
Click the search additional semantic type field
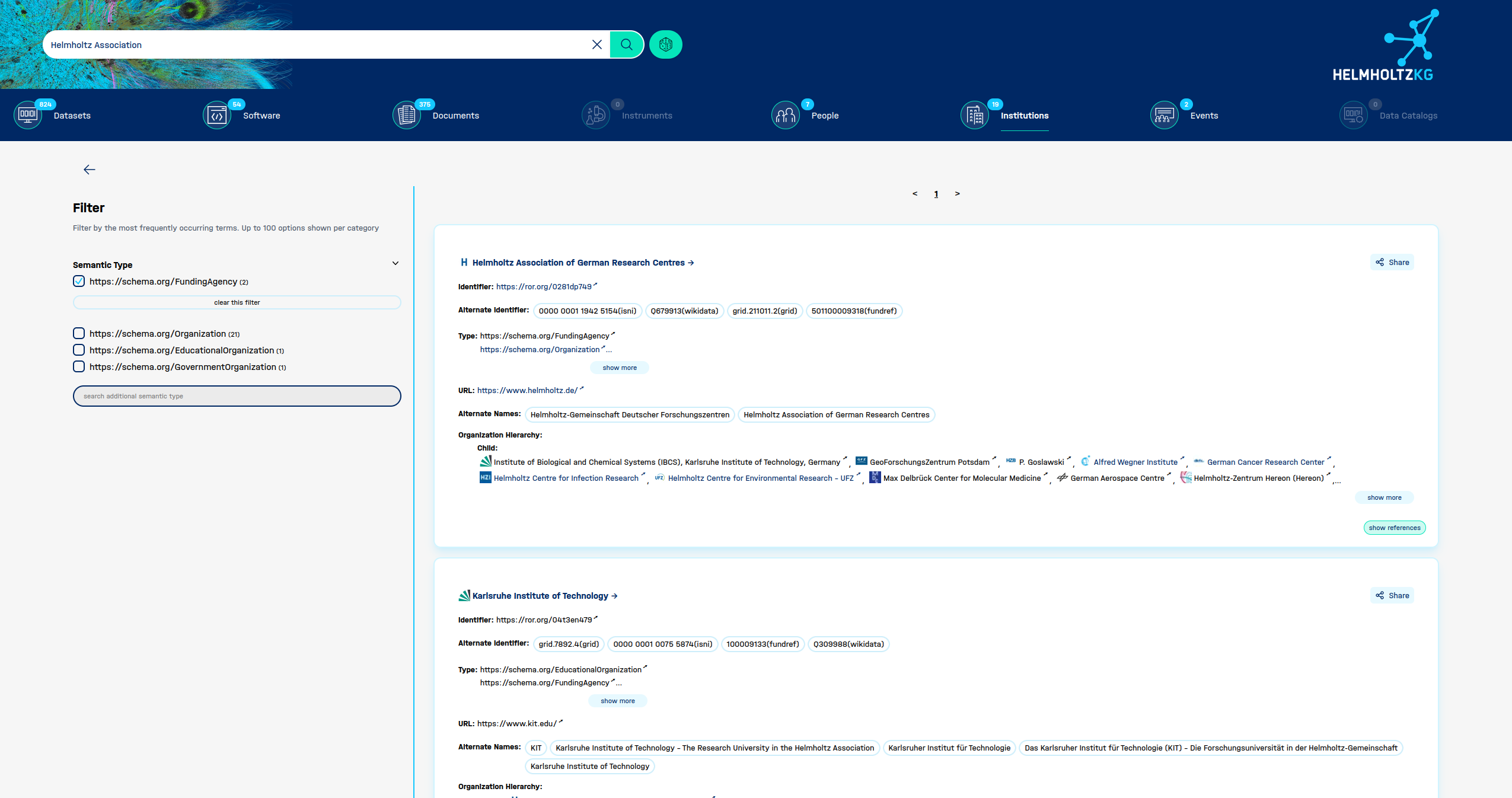click(237, 396)
